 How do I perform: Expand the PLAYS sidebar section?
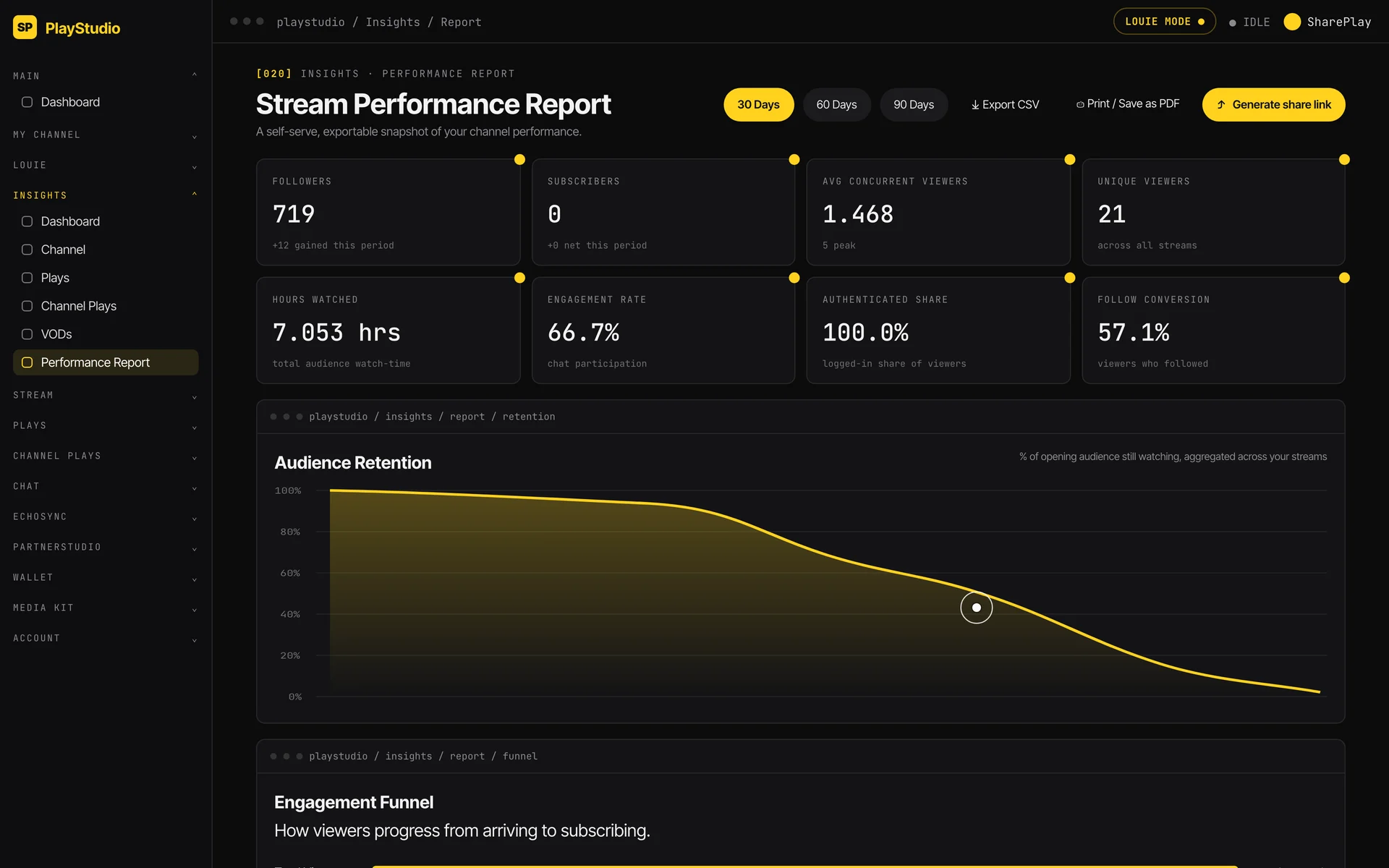(x=105, y=426)
